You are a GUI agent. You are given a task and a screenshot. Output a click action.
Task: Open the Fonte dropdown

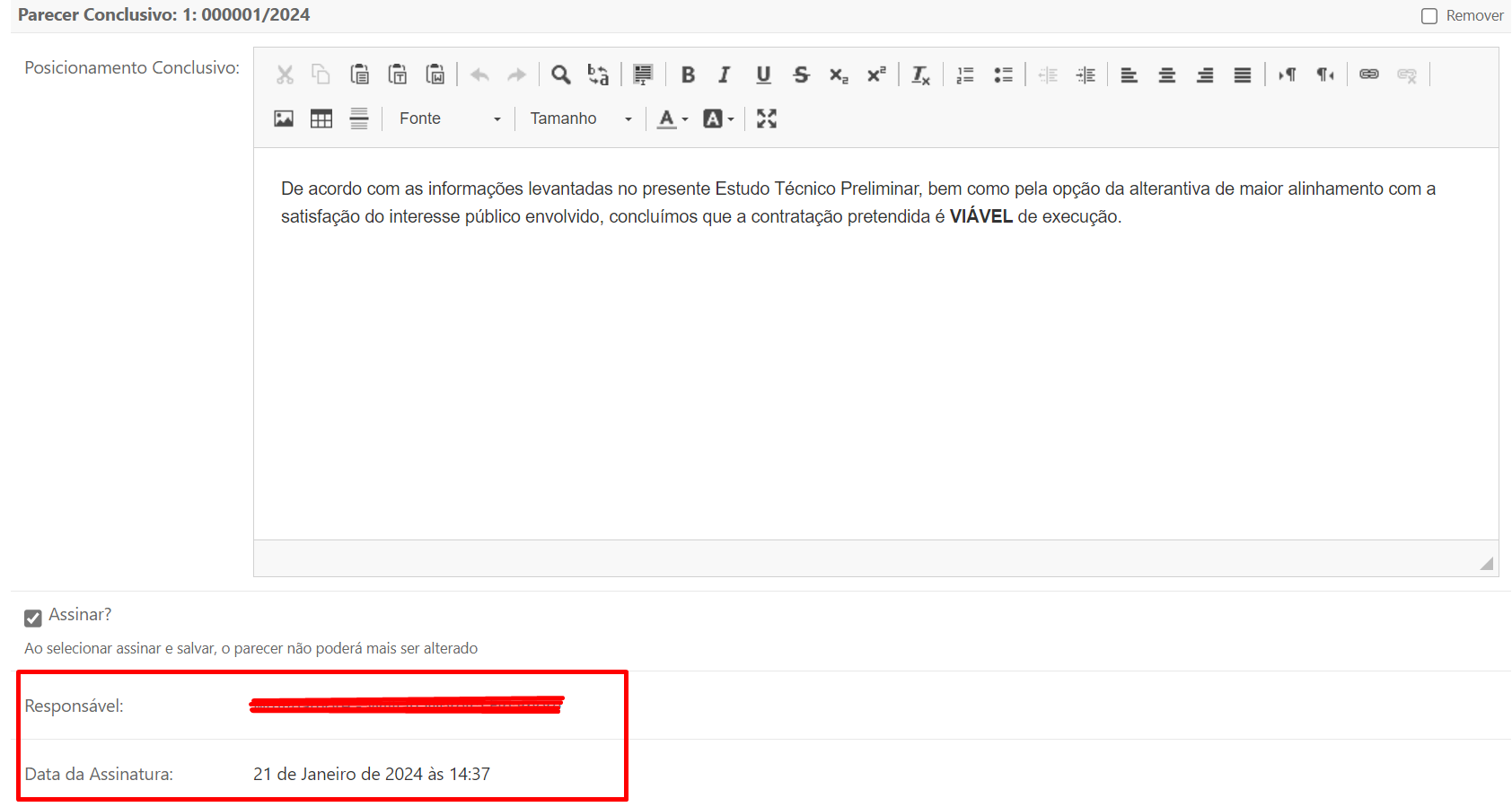pos(449,118)
